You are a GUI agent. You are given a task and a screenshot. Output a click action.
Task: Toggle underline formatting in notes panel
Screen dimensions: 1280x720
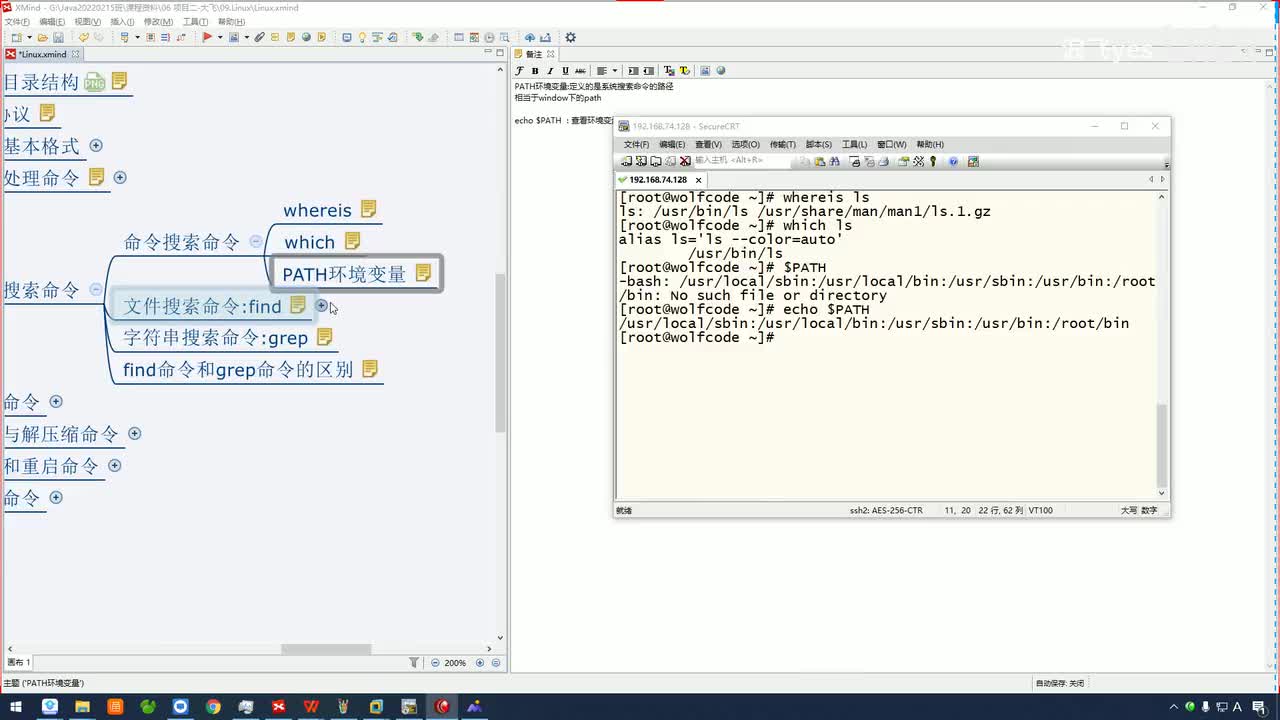(x=565, y=71)
